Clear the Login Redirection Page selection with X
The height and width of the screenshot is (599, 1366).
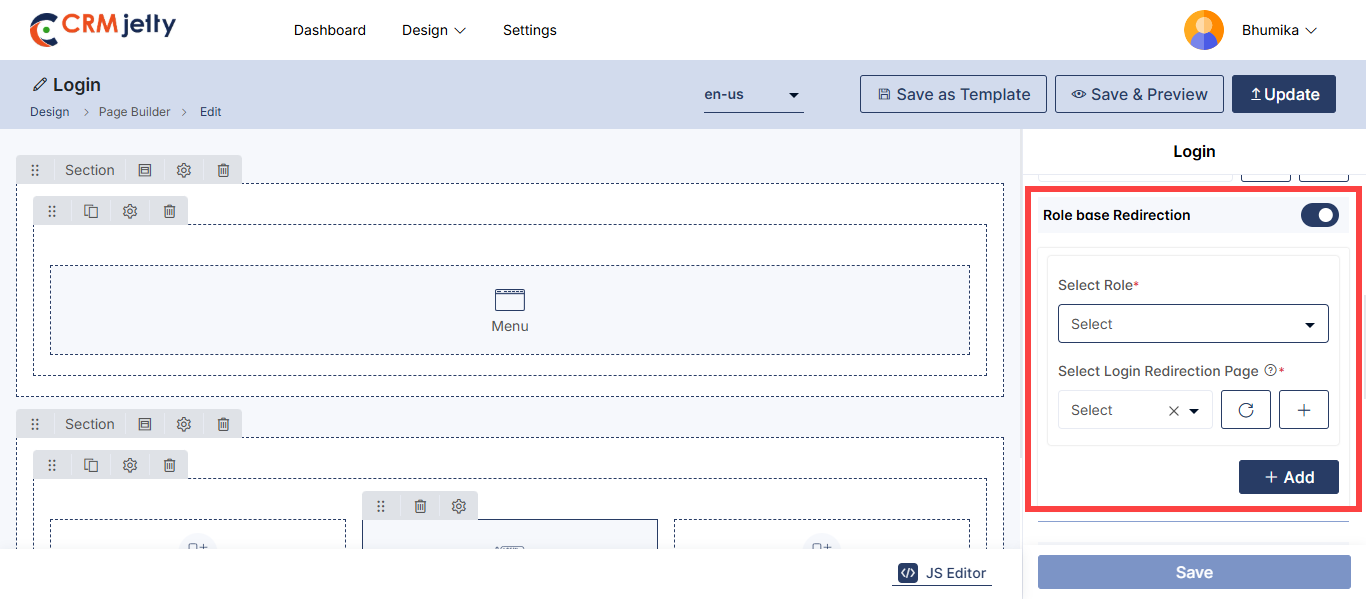(1174, 411)
